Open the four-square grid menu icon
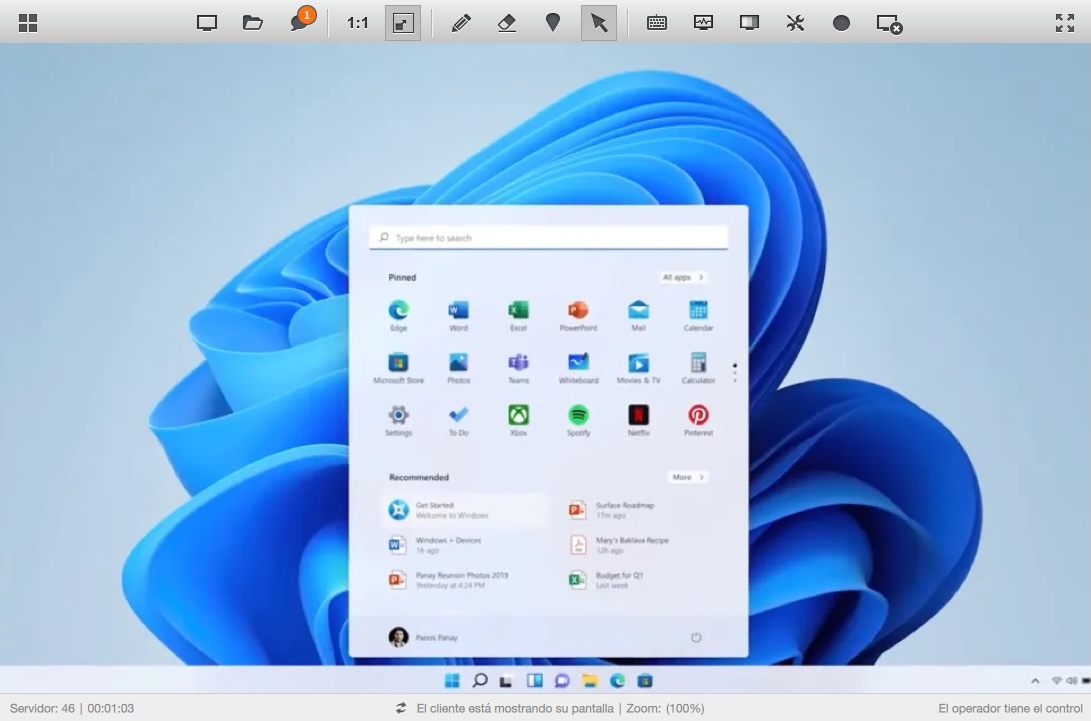 pos(28,23)
